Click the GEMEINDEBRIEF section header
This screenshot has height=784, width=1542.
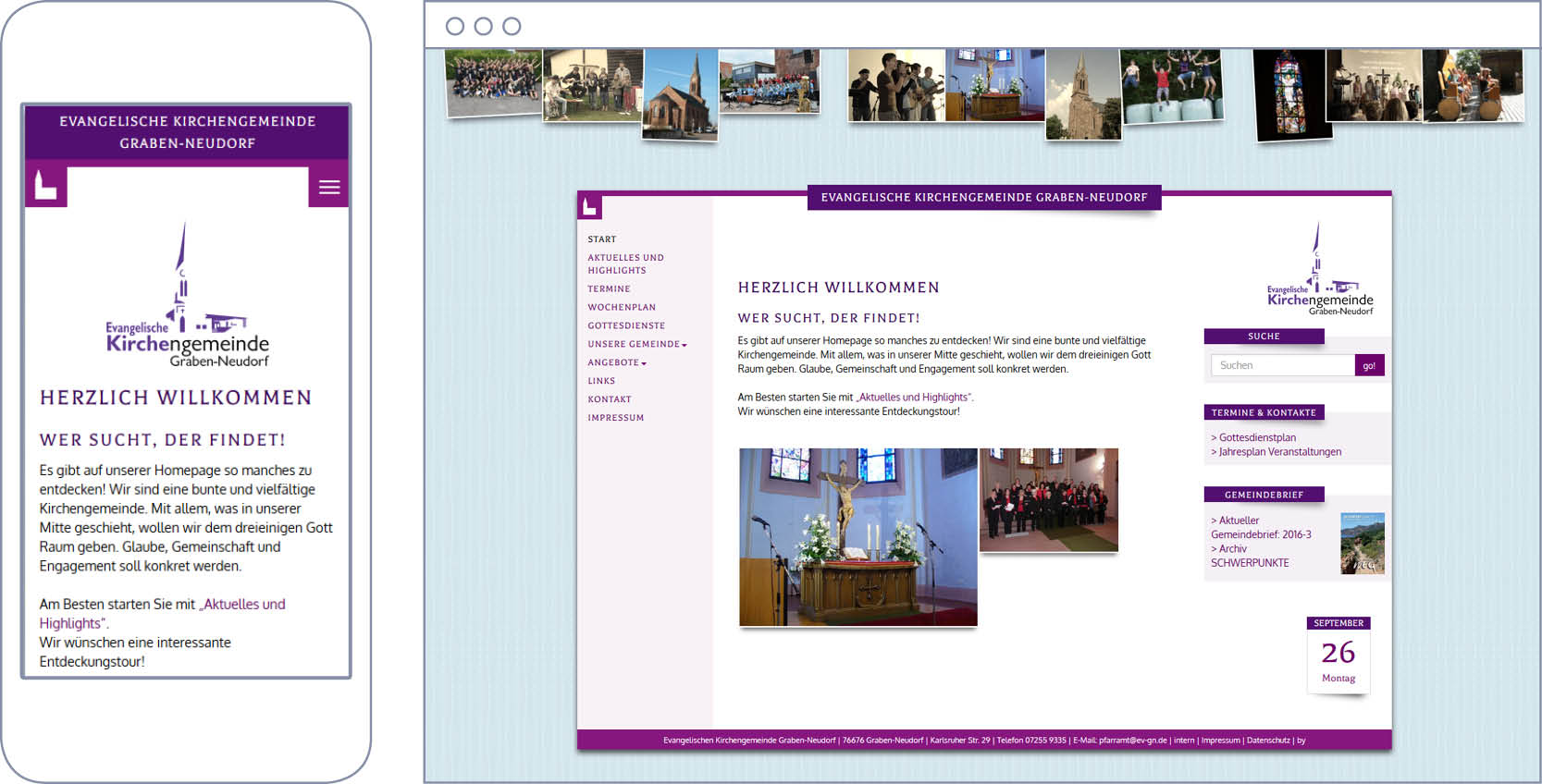pos(1264,495)
